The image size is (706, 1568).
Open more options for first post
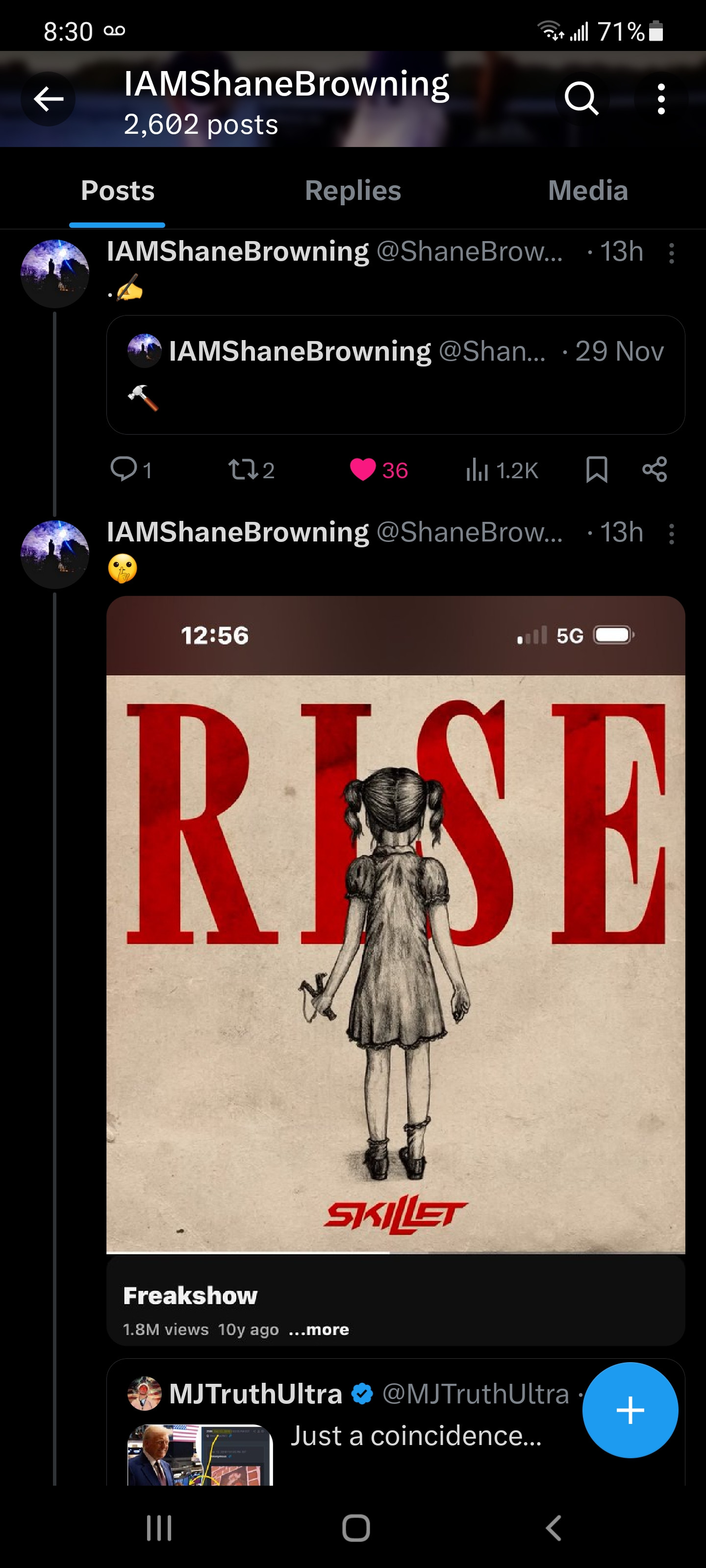[x=671, y=253]
